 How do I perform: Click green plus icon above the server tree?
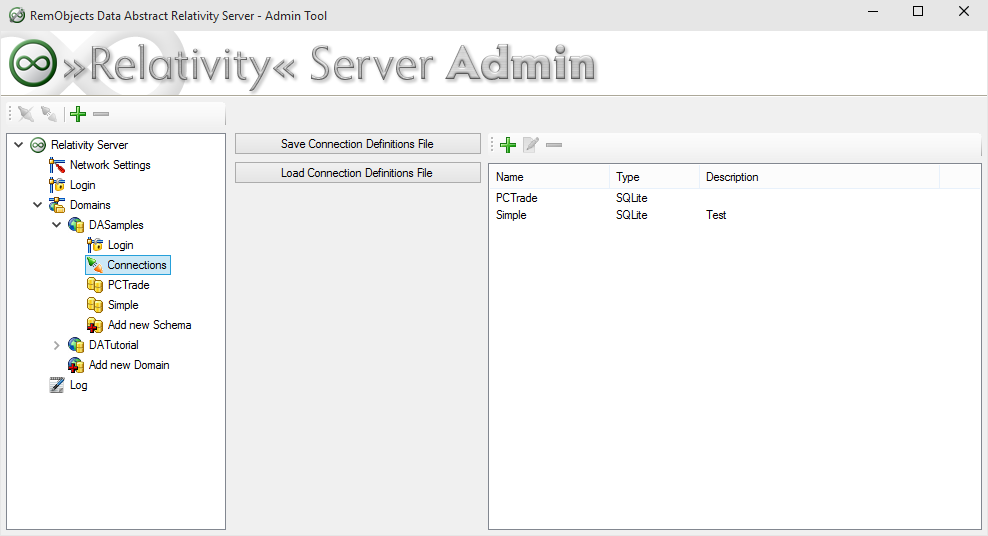pos(78,114)
